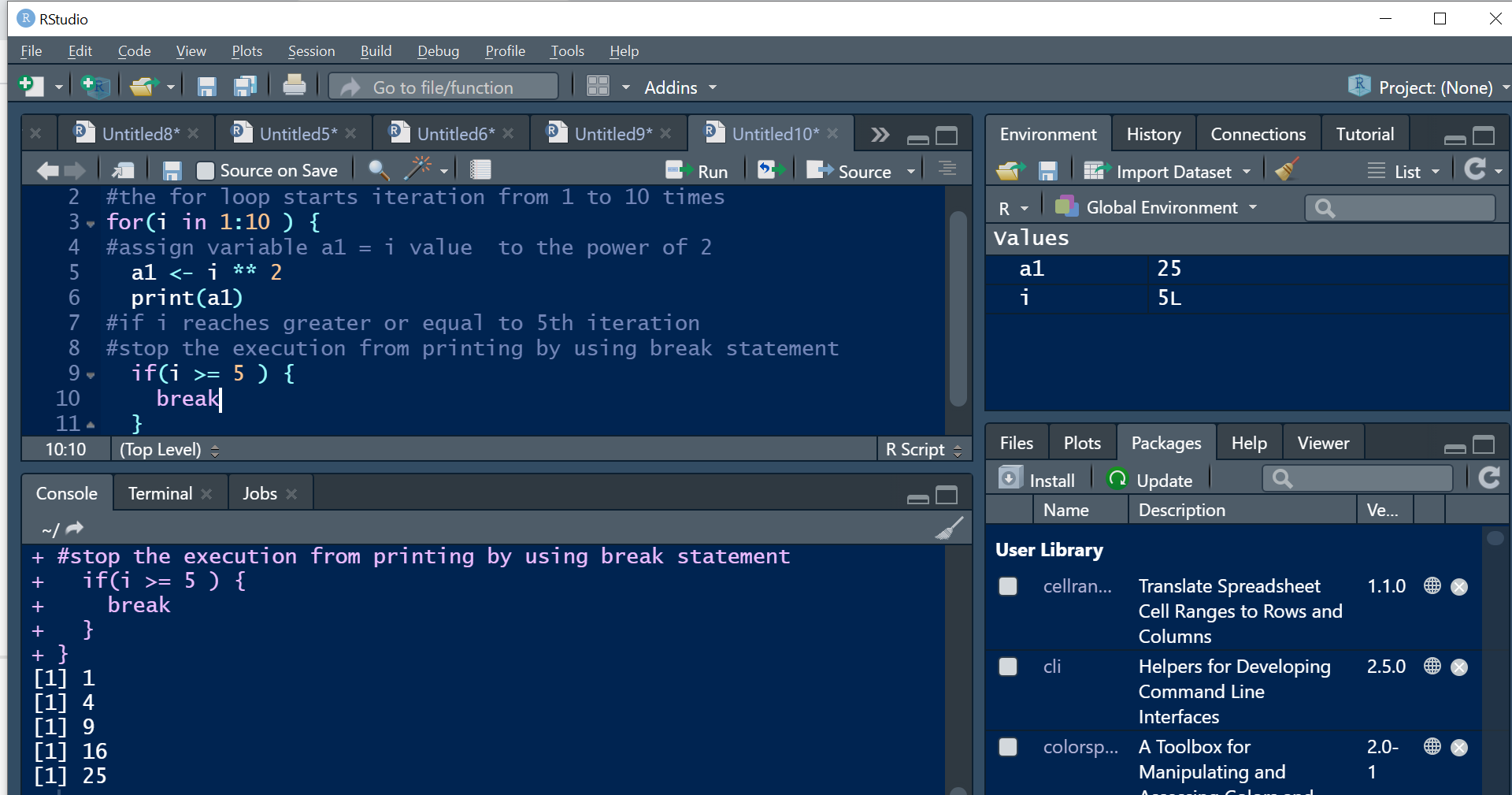This screenshot has height=795, width=1512.
Task: Open the Project (None) dropdown
Action: click(1429, 87)
